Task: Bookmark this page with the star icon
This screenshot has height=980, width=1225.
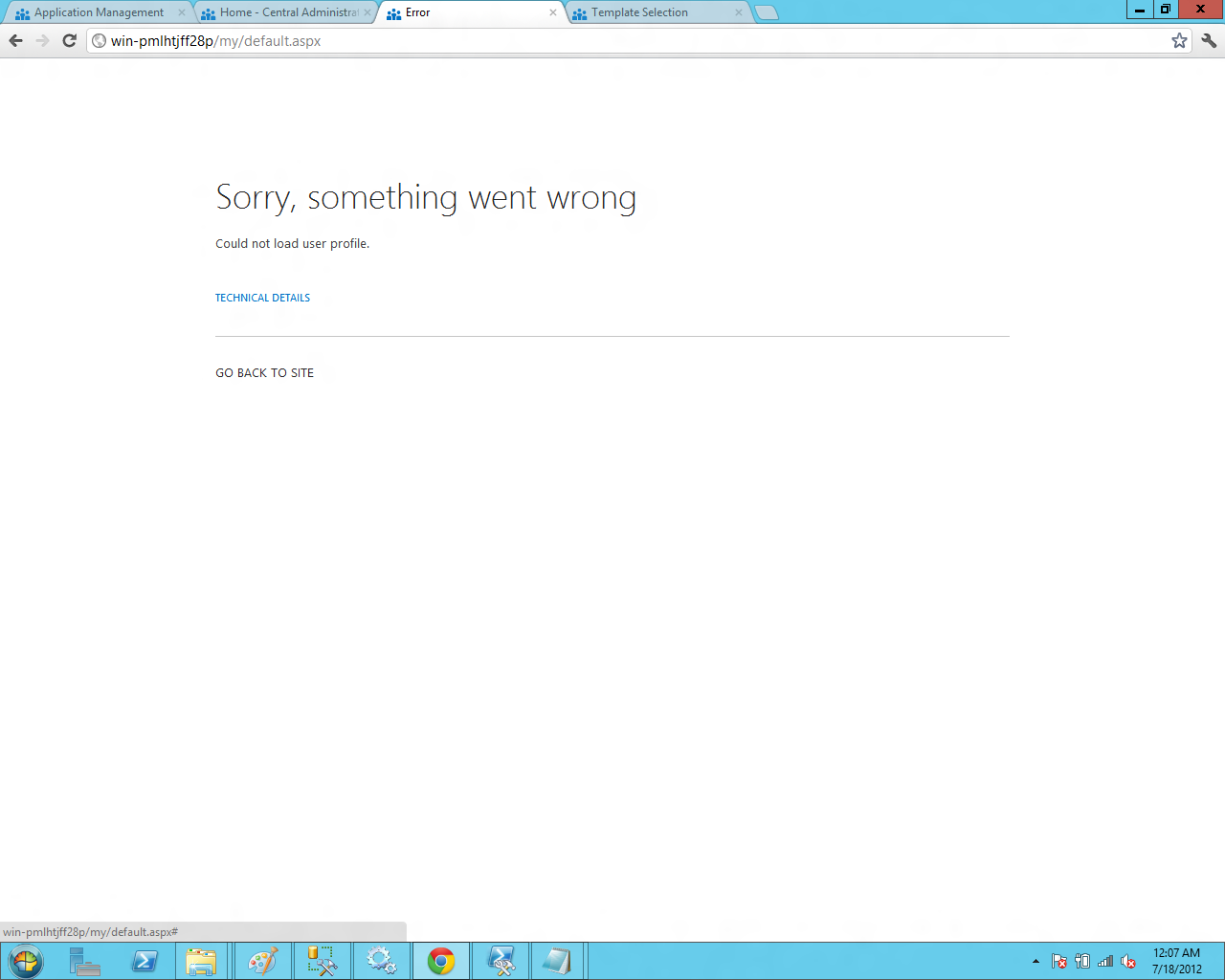Action: pyautogui.click(x=1179, y=40)
